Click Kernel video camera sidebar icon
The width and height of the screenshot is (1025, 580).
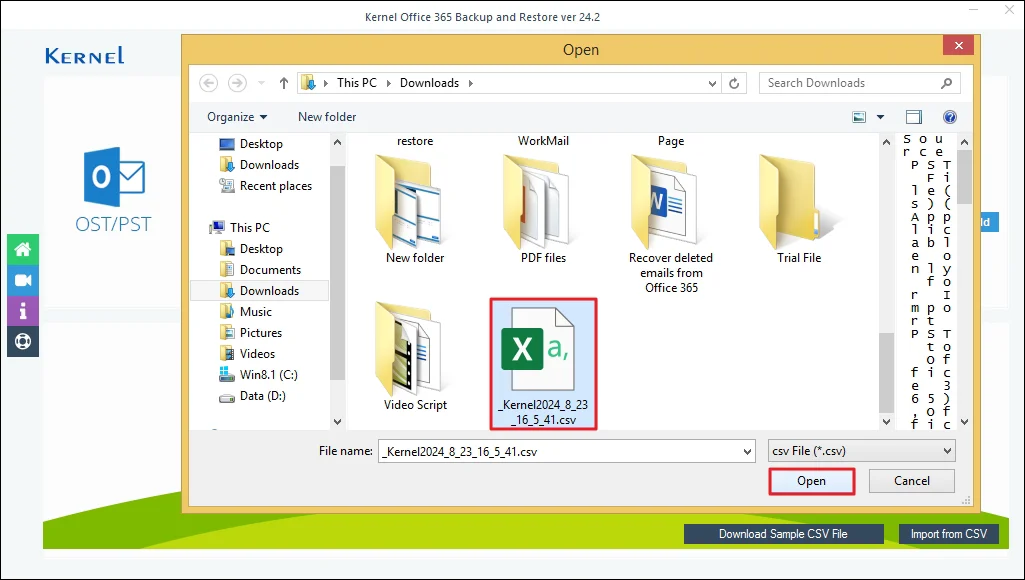point(23,280)
